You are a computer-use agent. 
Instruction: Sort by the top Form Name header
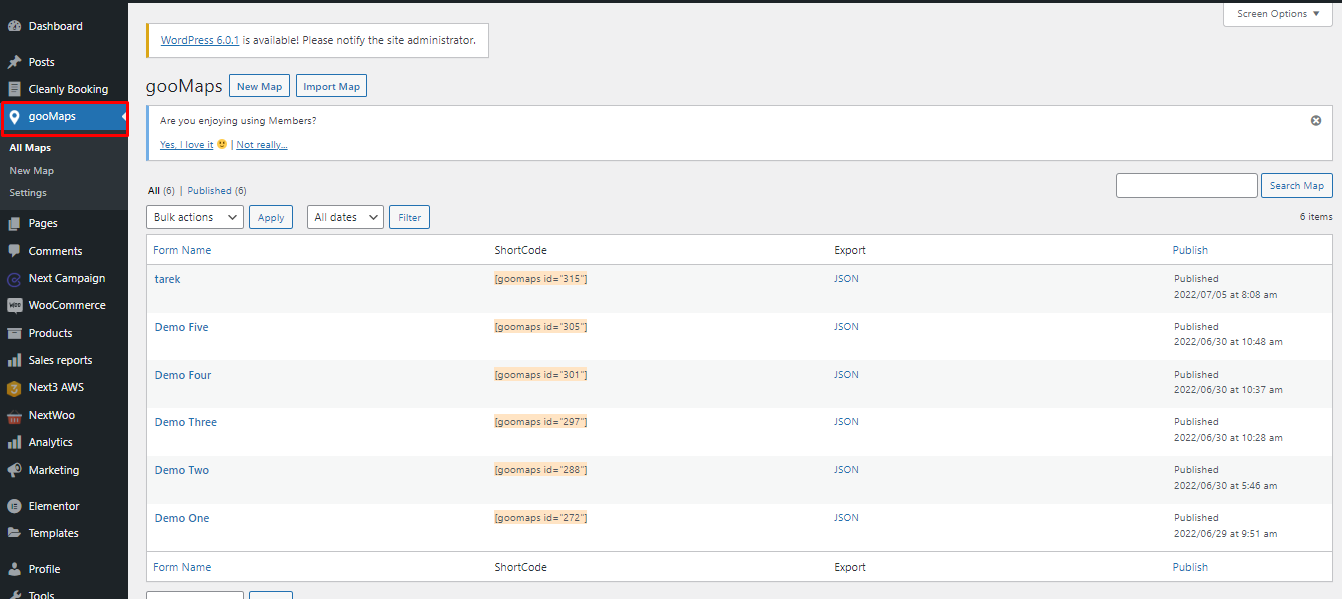182,250
